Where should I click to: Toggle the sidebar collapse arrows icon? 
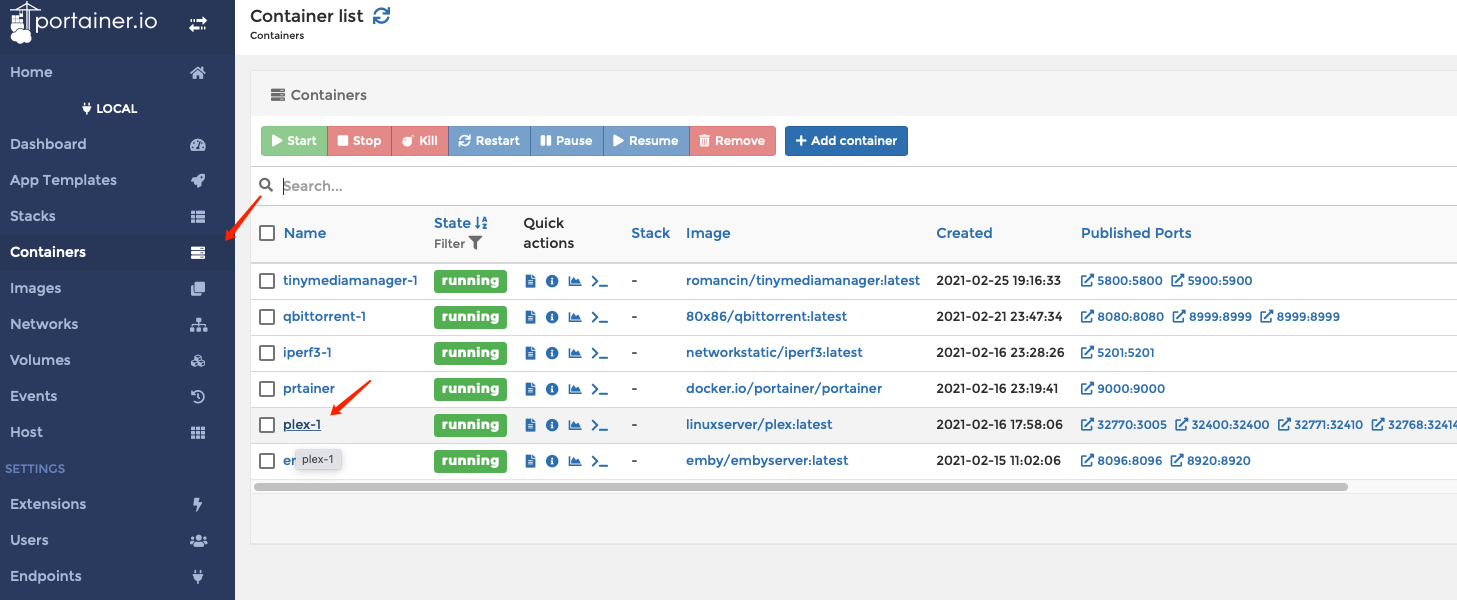point(198,24)
